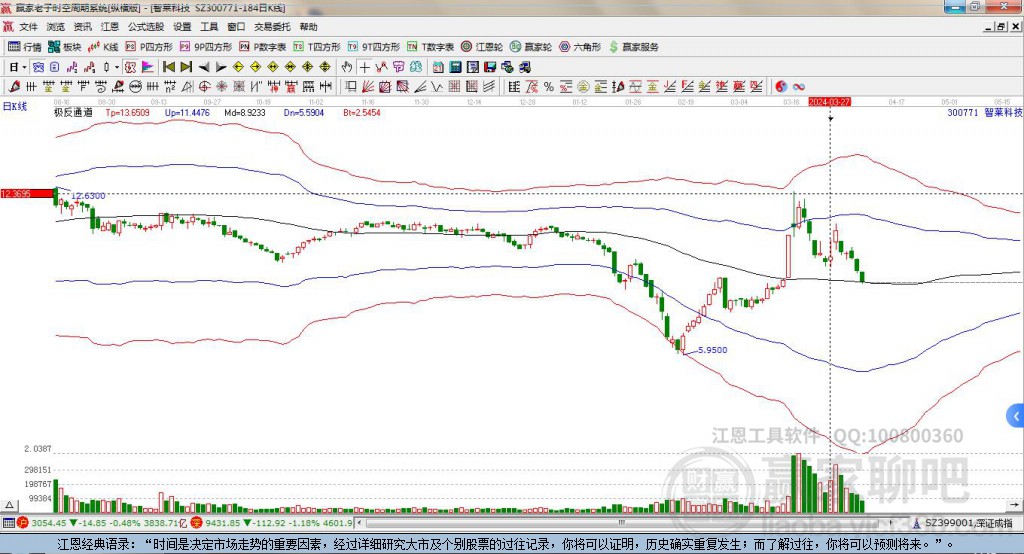Screen dimensions: 1024x554
Task: Click the 300771 智莱科技 stock label
Action: [x=984, y=112]
